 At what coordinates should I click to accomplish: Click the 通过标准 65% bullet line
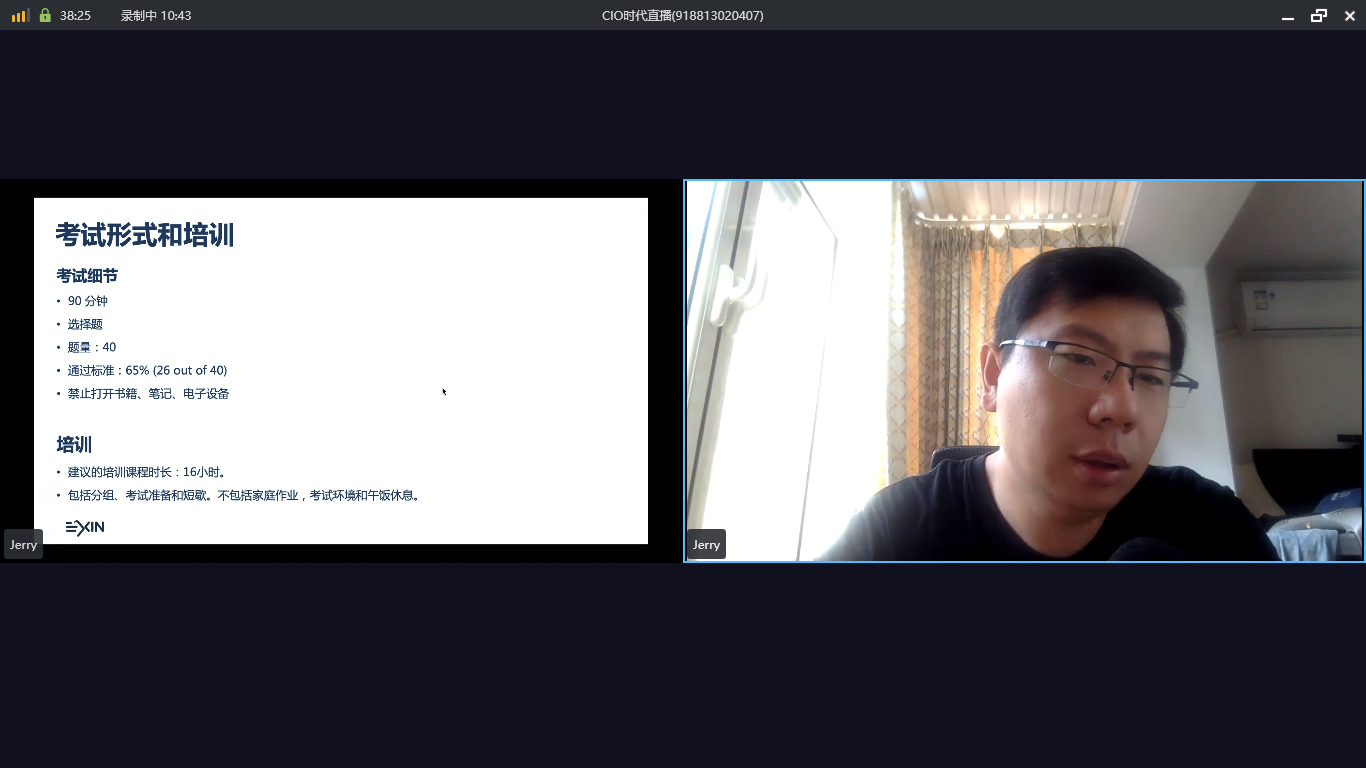click(x=147, y=370)
